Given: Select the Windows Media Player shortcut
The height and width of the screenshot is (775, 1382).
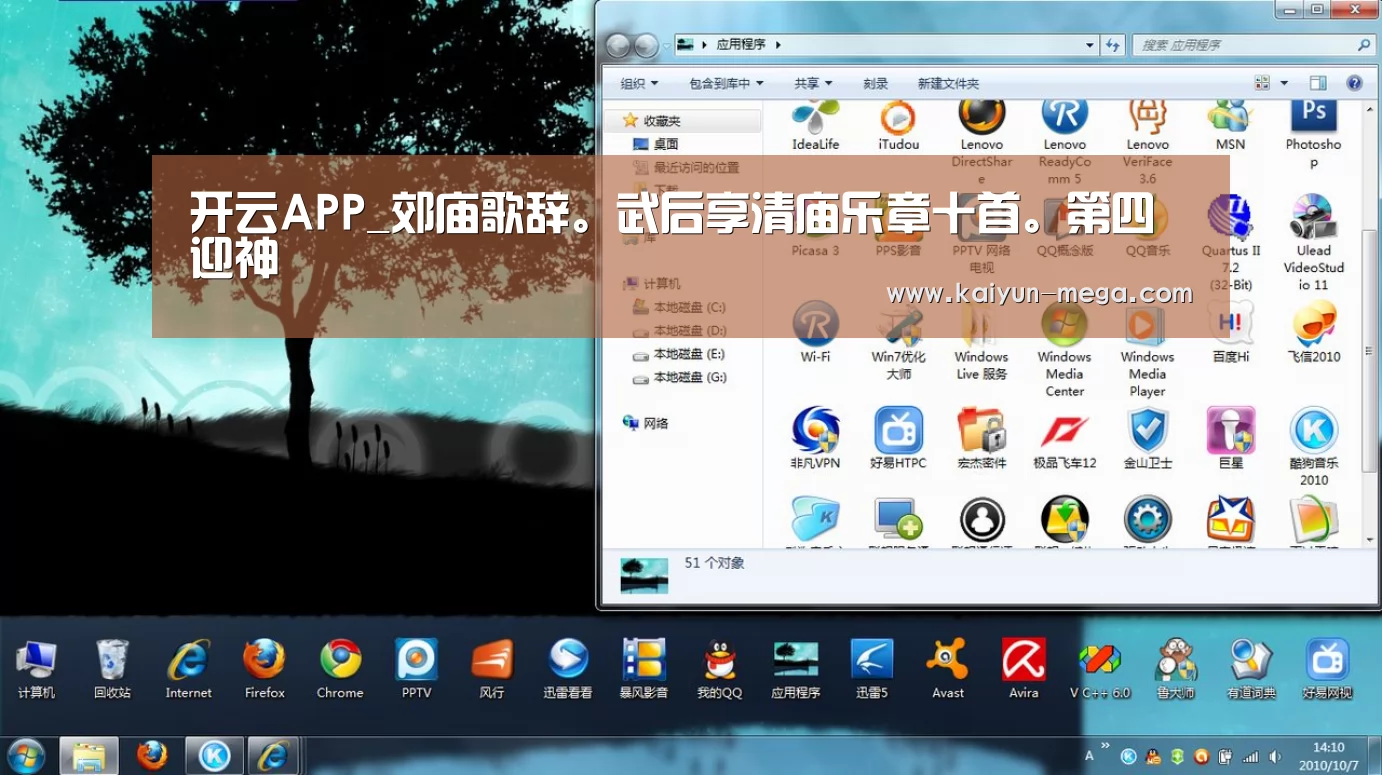Looking at the screenshot, I should (x=1147, y=350).
